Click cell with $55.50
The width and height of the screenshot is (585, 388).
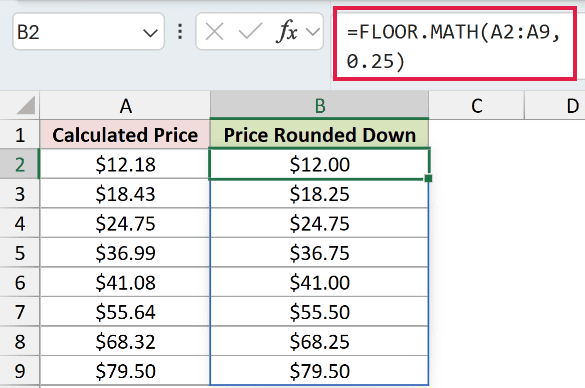320,312
